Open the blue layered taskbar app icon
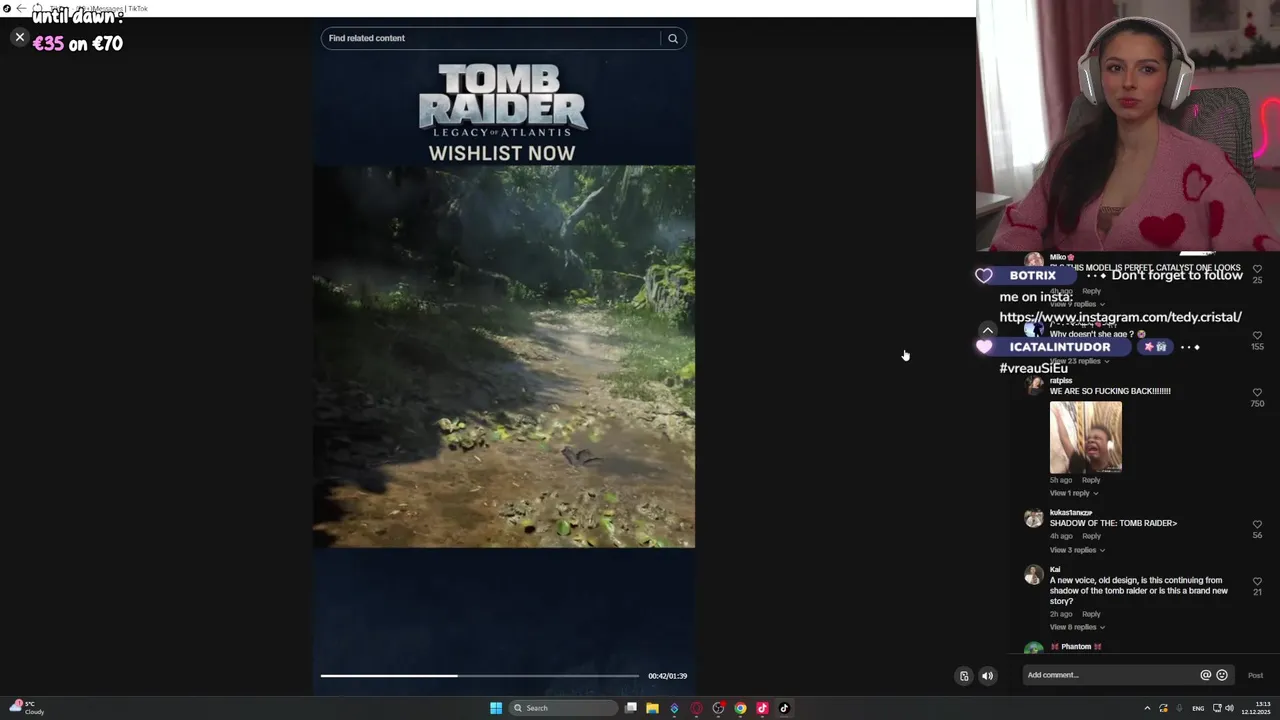Viewport: 1280px width, 720px height. (674, 708)
